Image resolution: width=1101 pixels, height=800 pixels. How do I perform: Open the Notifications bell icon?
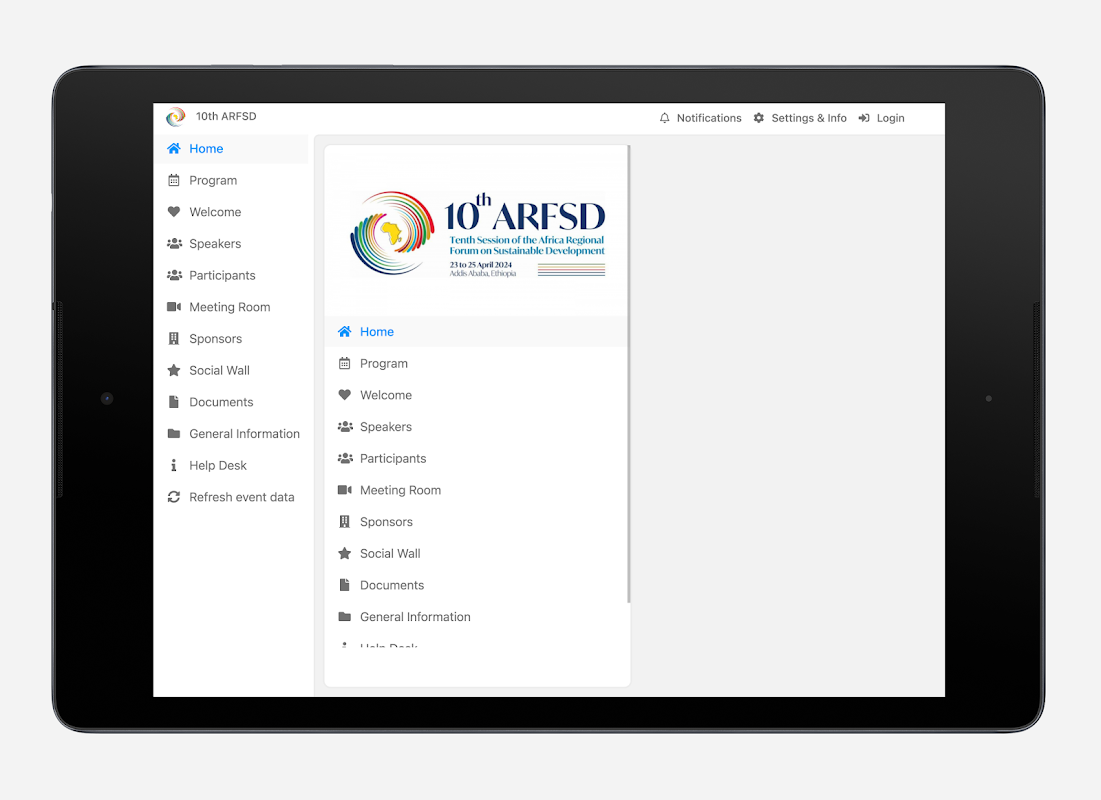(664, 118)
